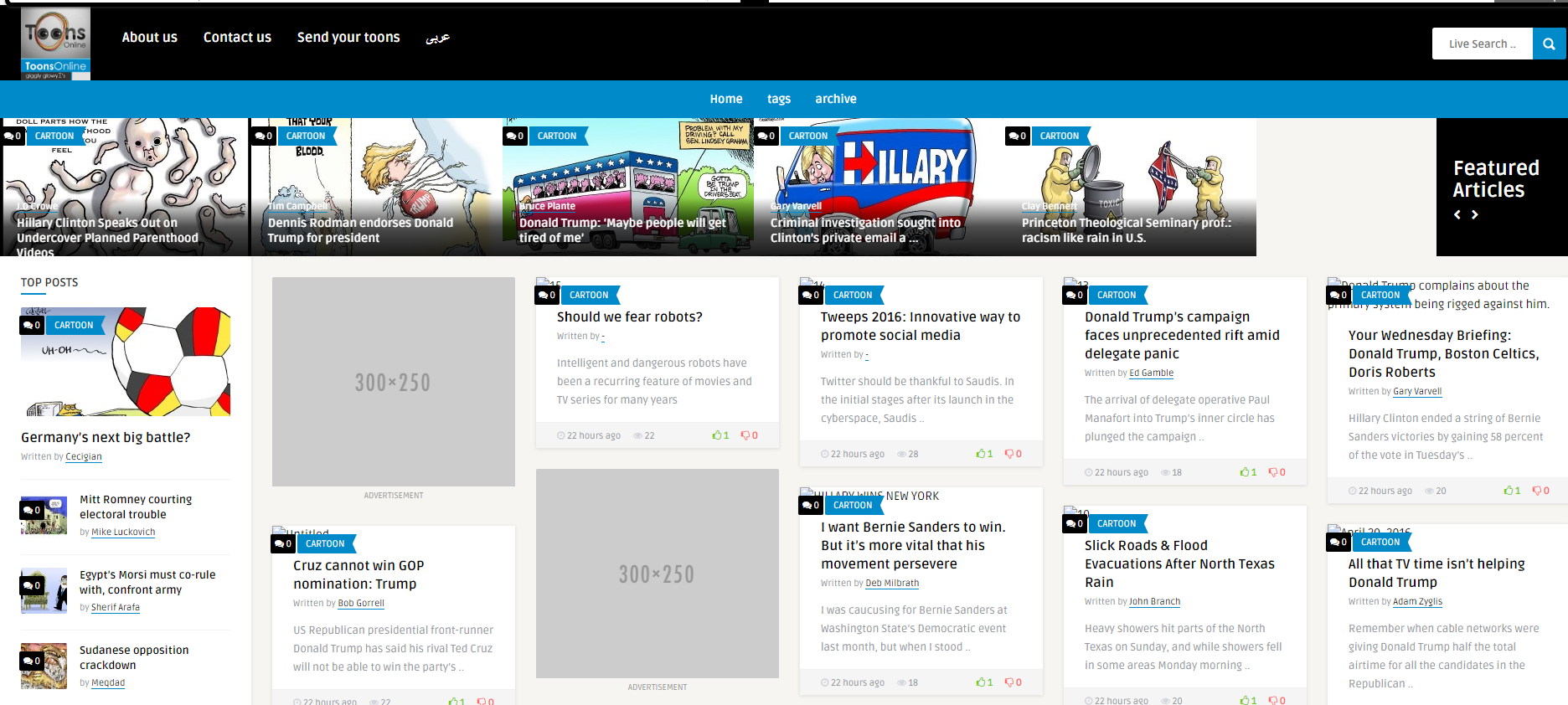This screenshot has height=705, width=1568.
Task: Click comment bubble icon on Germany's next big battle
Action: (32, 325)
